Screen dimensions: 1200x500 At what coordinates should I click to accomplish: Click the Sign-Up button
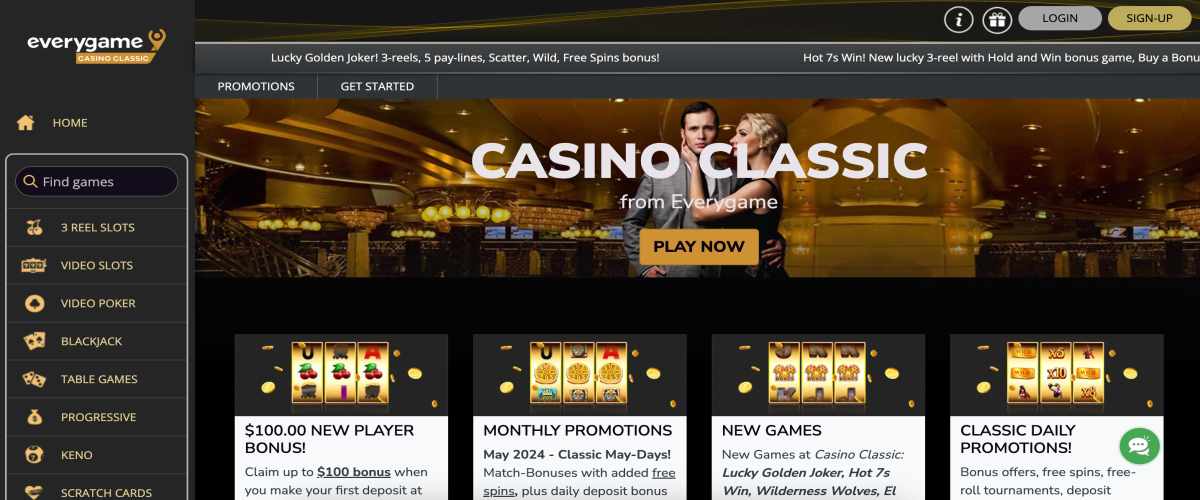(x=1150, y=18)
